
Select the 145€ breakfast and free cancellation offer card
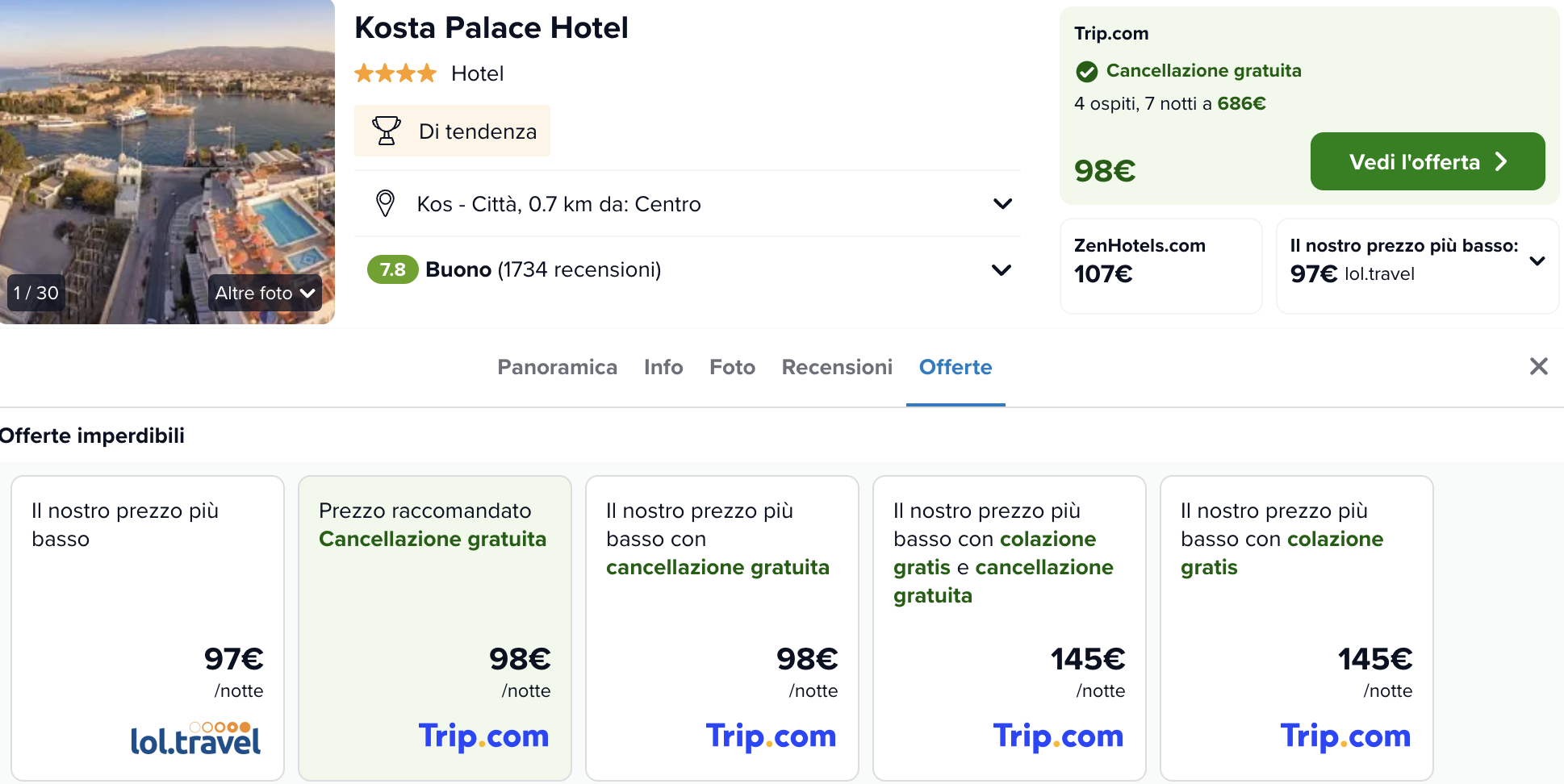pyautogui.click(x=1009, y=628)
